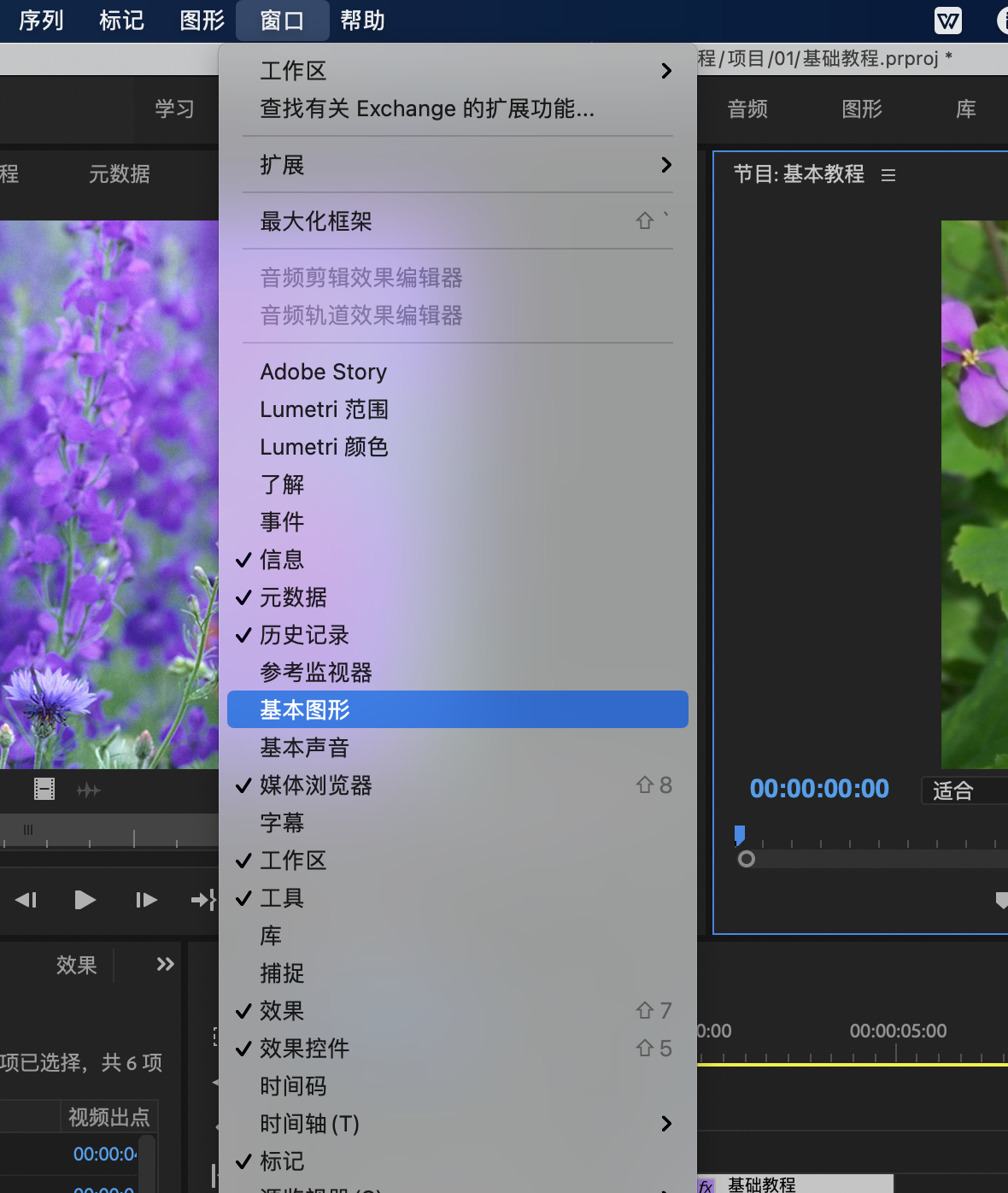Screen dimensions: 1008x1193
Task: Disable the 历史记录 panel checkmark
Action: [x=305, y=635]
